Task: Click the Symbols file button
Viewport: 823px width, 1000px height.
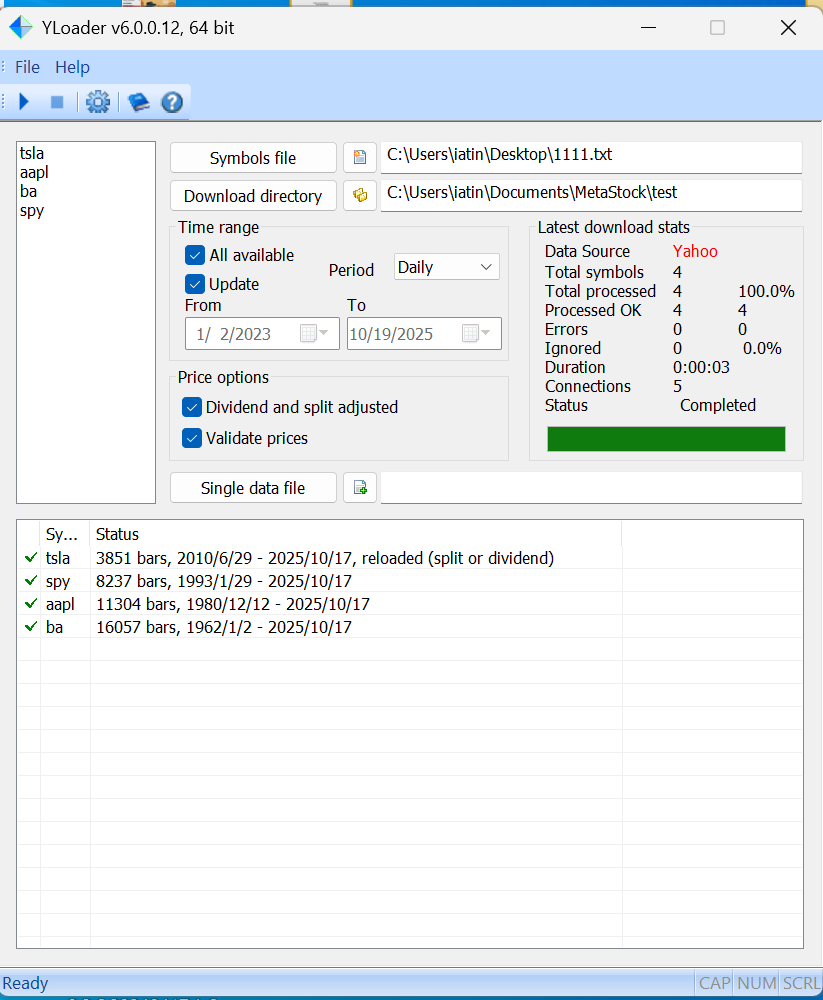Action: 253,158
